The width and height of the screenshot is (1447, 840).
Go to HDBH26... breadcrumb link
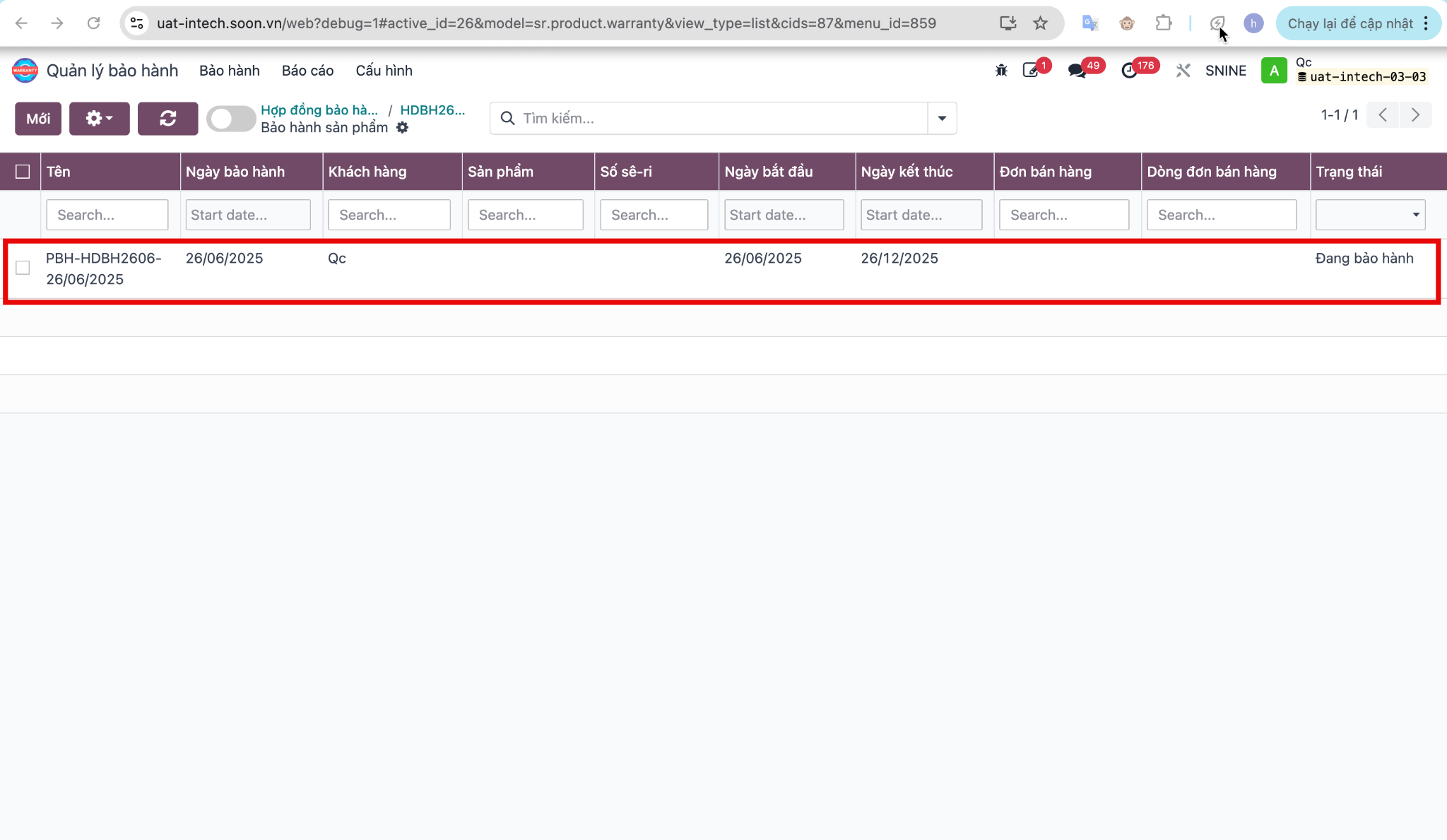[x=432, y=110]
